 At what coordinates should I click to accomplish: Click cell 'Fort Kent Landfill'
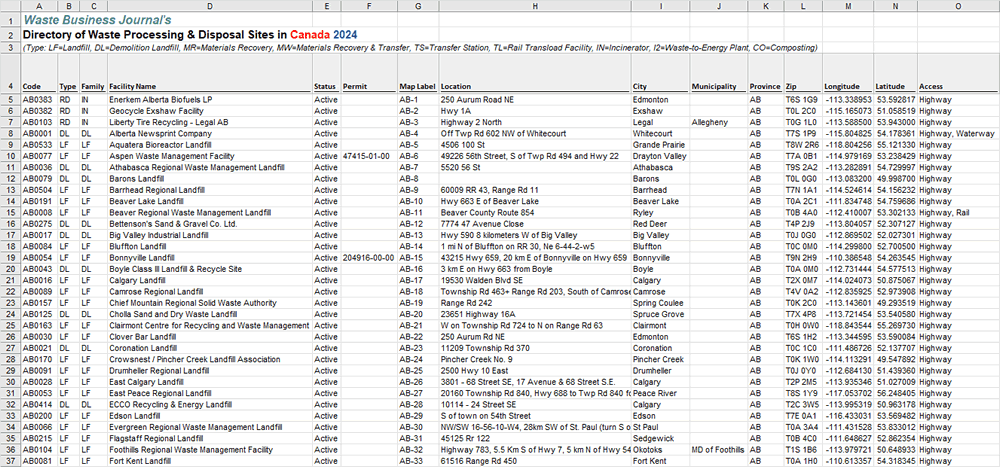click(x=210, y=461)
